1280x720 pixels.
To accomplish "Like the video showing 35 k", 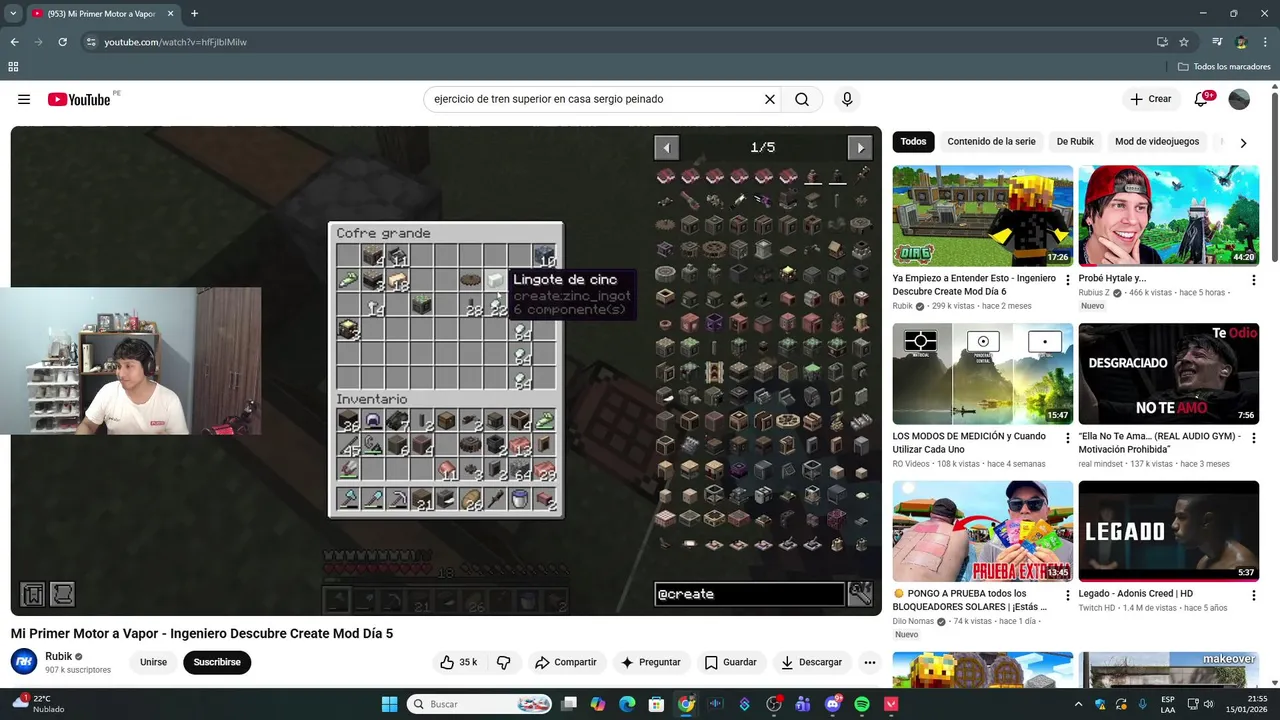I will tap(458, 662).
